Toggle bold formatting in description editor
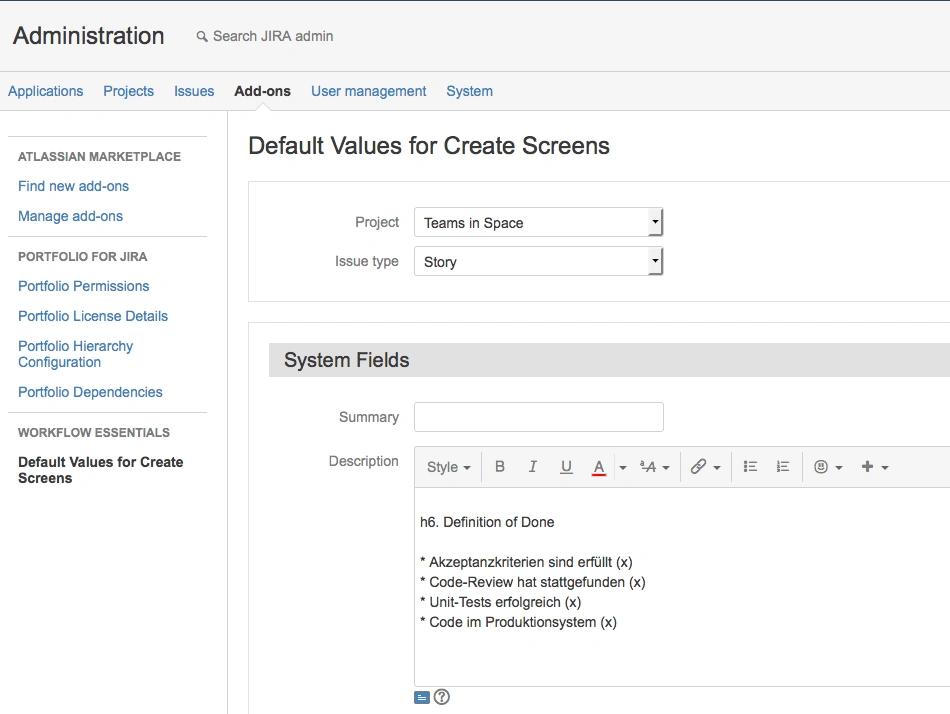The image size is (950, 714). [x=500, y=467]
